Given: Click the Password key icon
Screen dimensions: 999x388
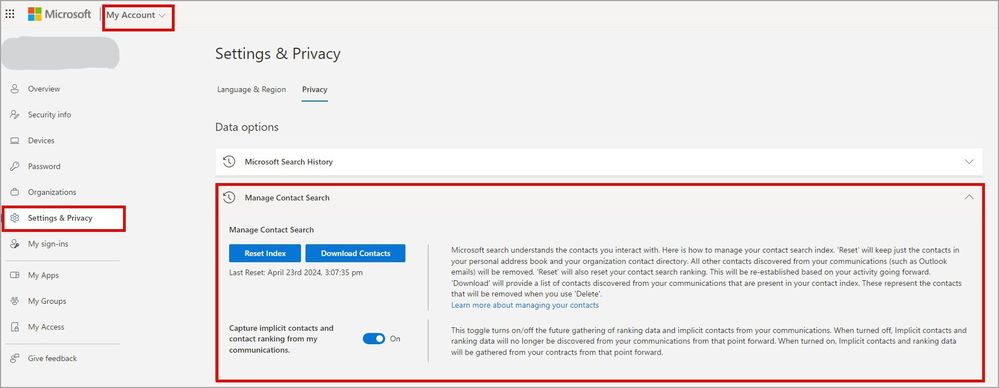Looking at the screenshot, I should (x=15, y=166).
